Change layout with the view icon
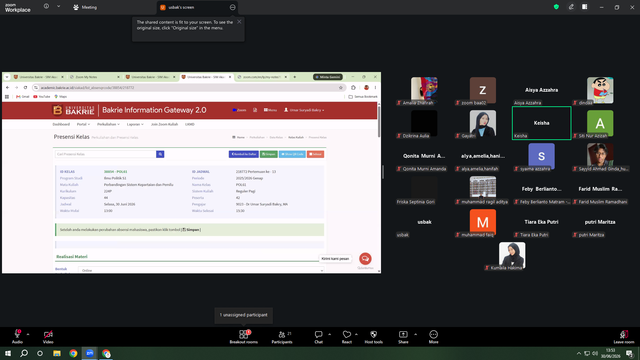The width and height of the screenshot is (640, 360). pos(585,7)
